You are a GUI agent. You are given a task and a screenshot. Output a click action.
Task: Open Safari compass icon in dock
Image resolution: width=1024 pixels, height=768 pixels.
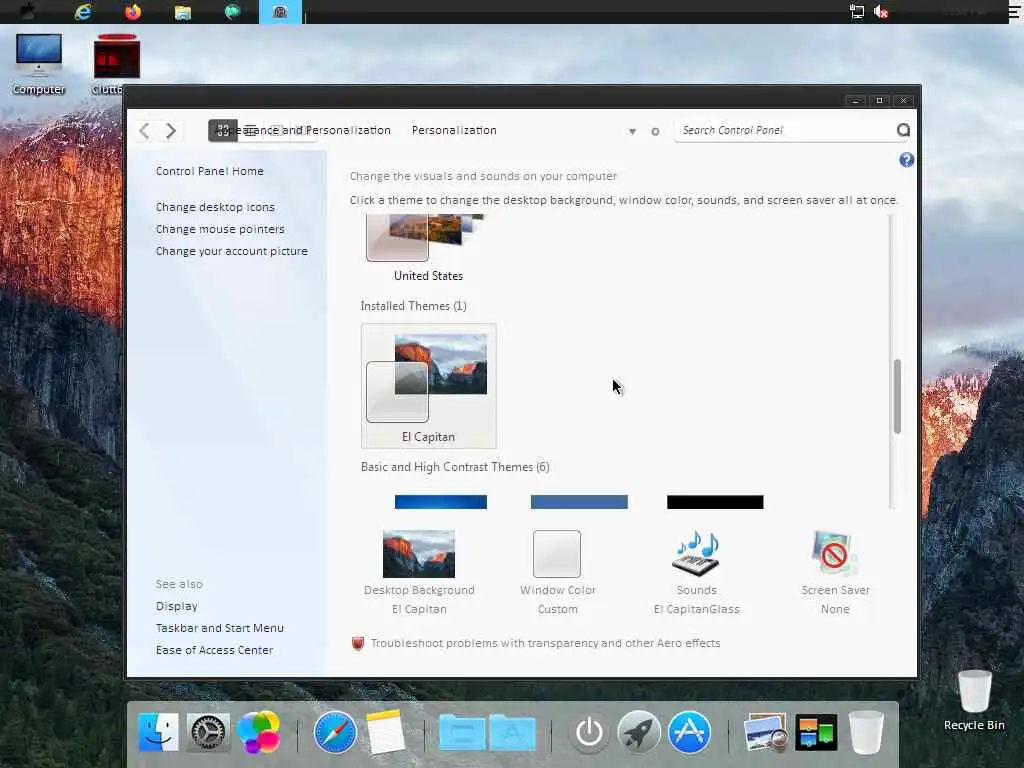coord(335,732)
